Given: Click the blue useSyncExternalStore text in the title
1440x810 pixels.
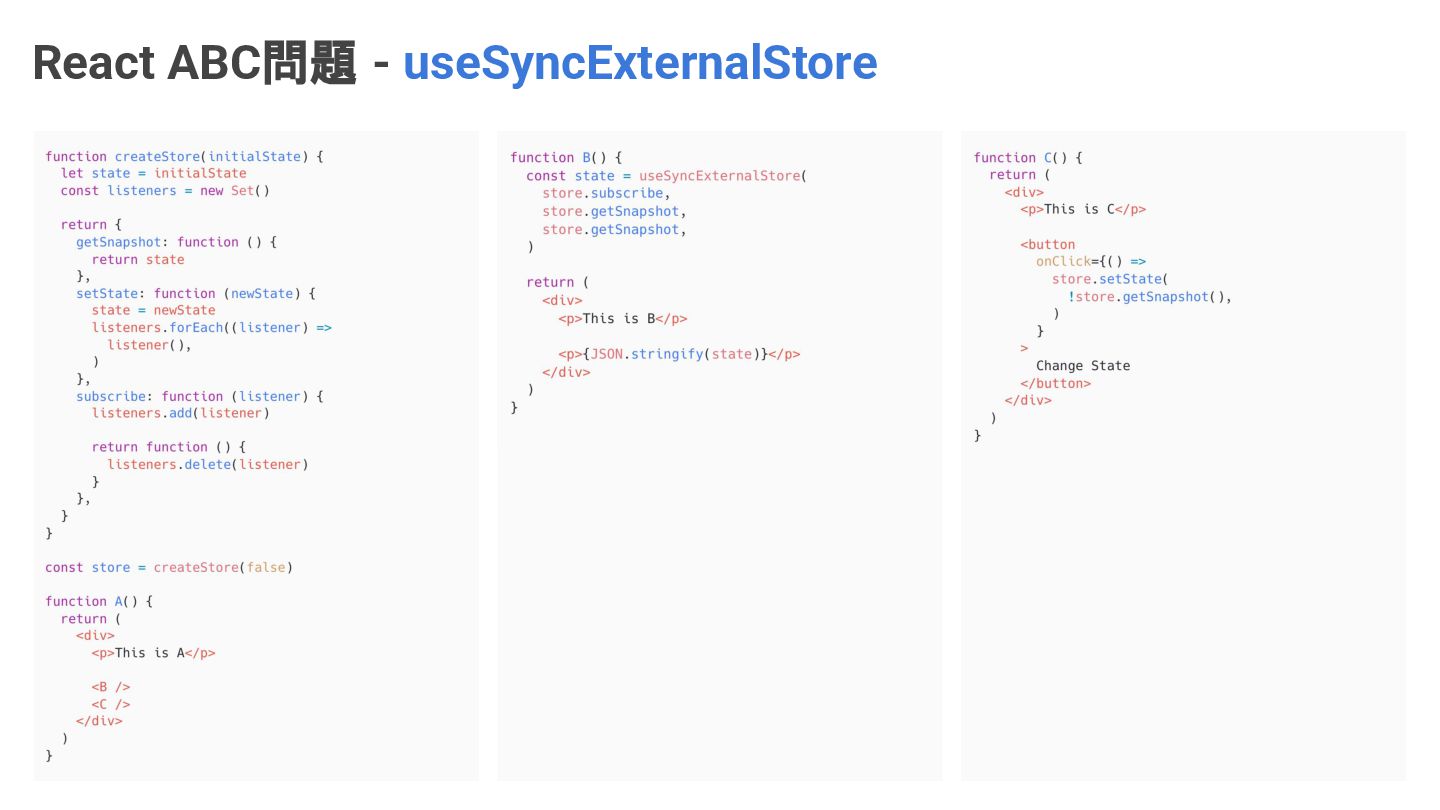Looking at the screenshot, I should (x=640, y=63).
